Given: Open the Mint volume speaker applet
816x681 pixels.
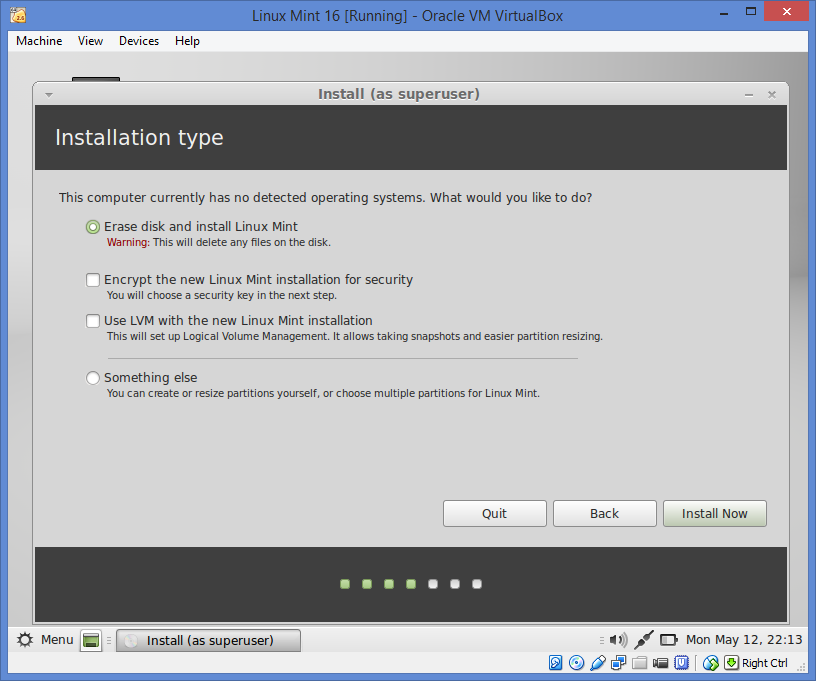Looking at the screenshot, I should click(x=618, y=640).
